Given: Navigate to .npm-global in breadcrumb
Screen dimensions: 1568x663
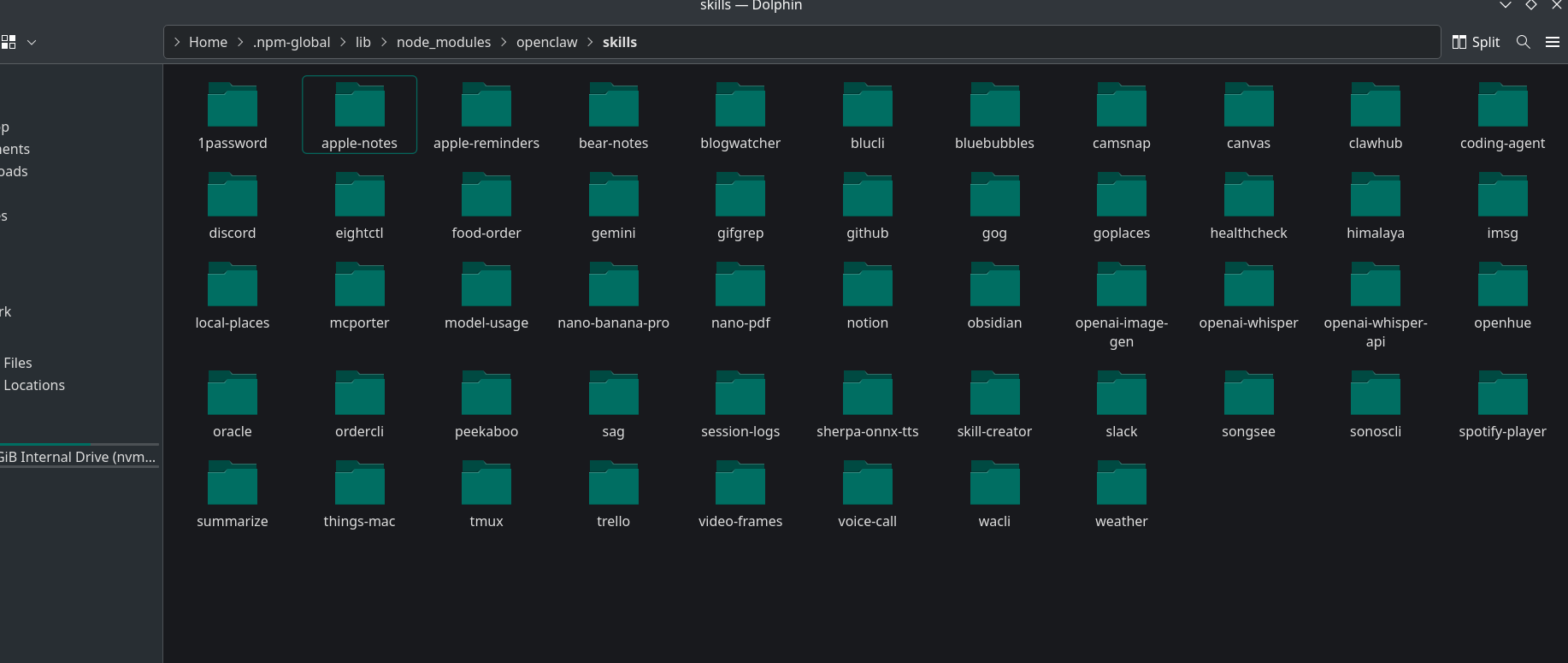Looking at the screenshot, I should [x=292, y=42].
